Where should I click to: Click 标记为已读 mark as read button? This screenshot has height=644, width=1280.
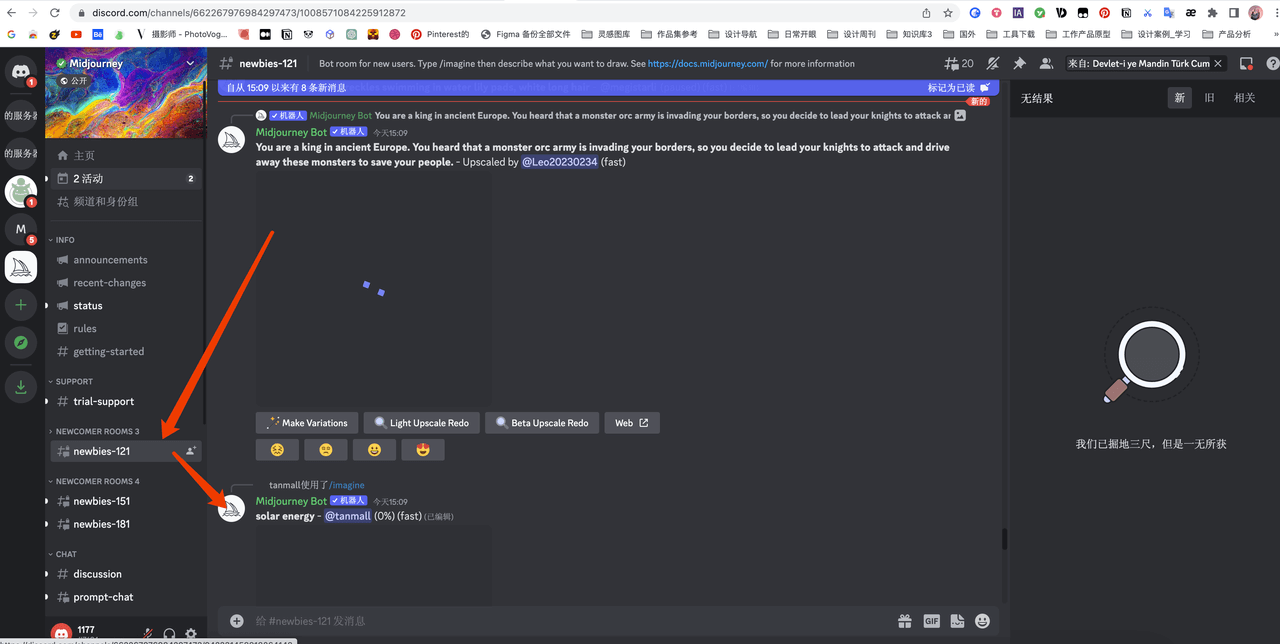pyautogui.click(x=958, y=88)
